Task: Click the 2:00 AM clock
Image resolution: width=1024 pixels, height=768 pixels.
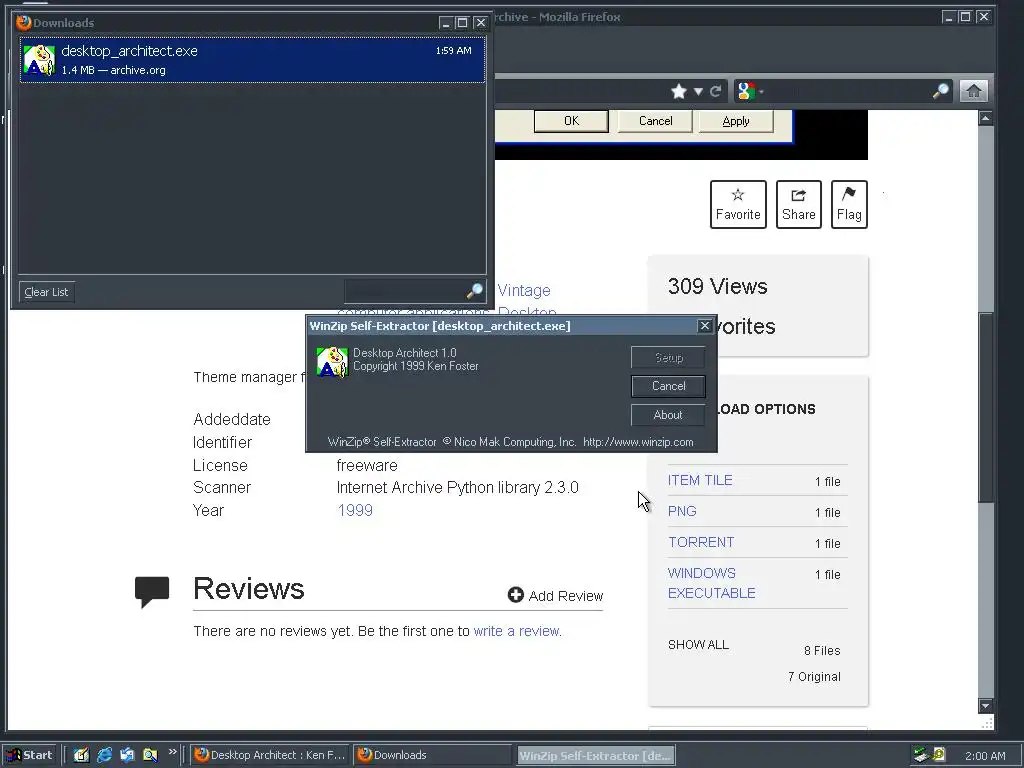Action: click(985, 756)
